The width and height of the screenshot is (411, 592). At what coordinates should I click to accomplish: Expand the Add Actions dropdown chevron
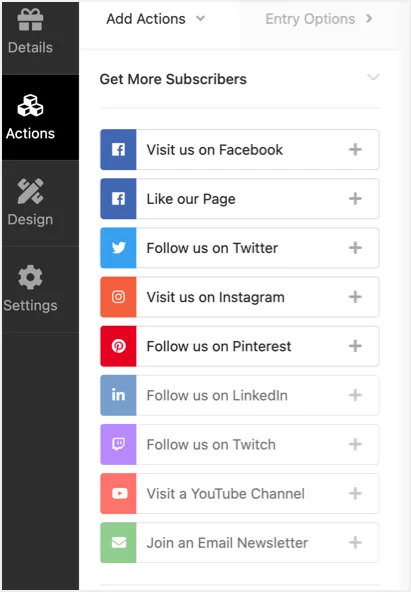[200, 18]
